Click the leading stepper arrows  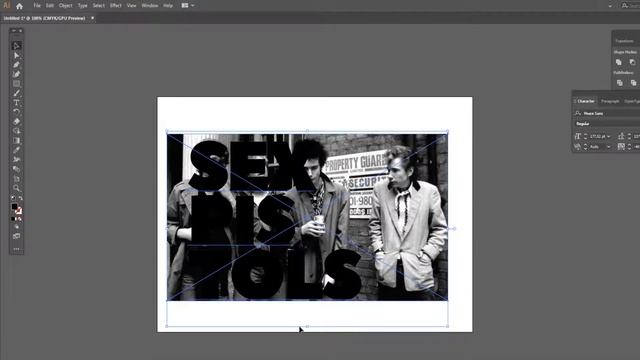[x=629, y=136]
